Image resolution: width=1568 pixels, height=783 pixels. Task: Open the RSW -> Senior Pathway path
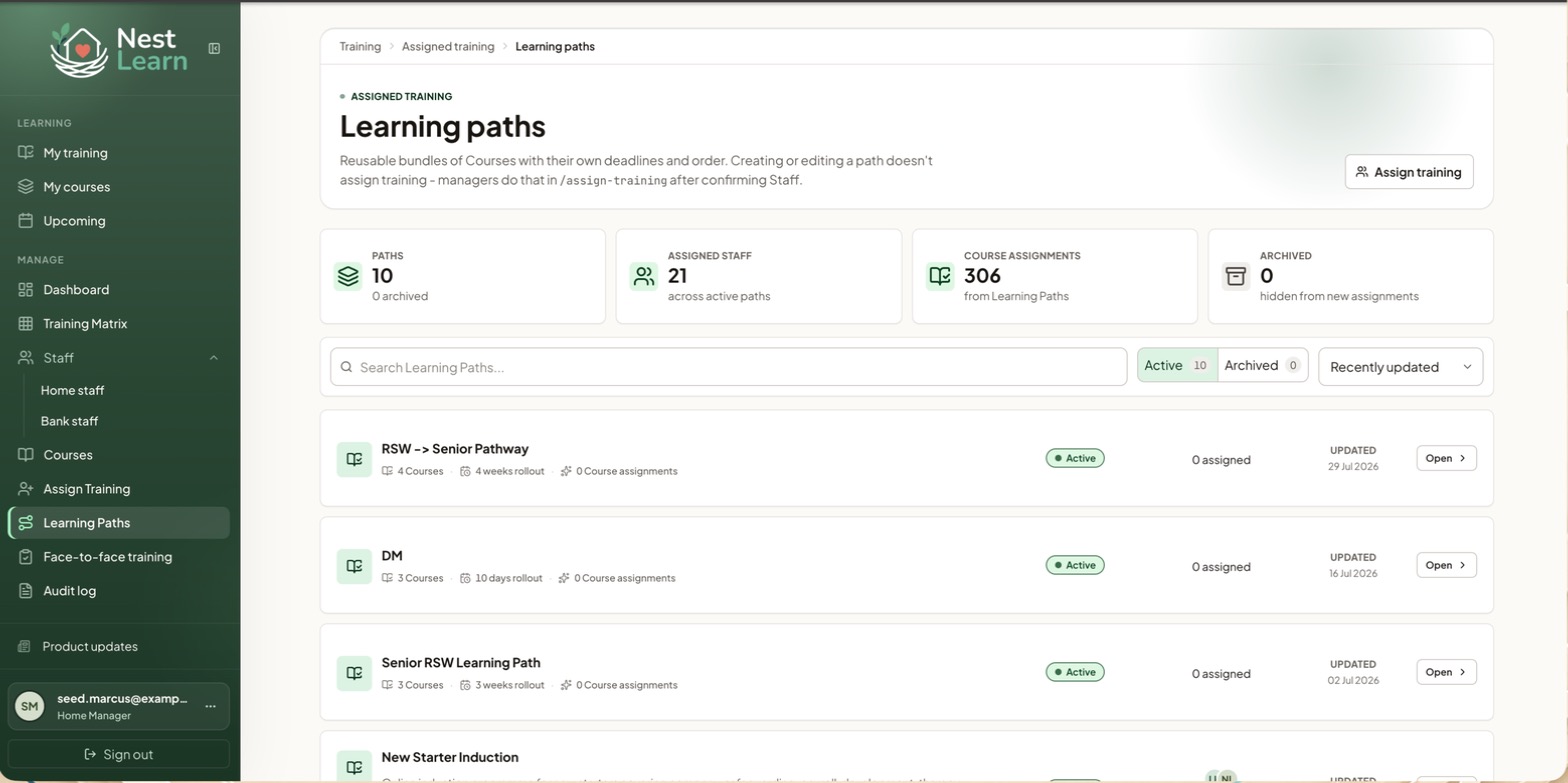tap(1446, 459)
